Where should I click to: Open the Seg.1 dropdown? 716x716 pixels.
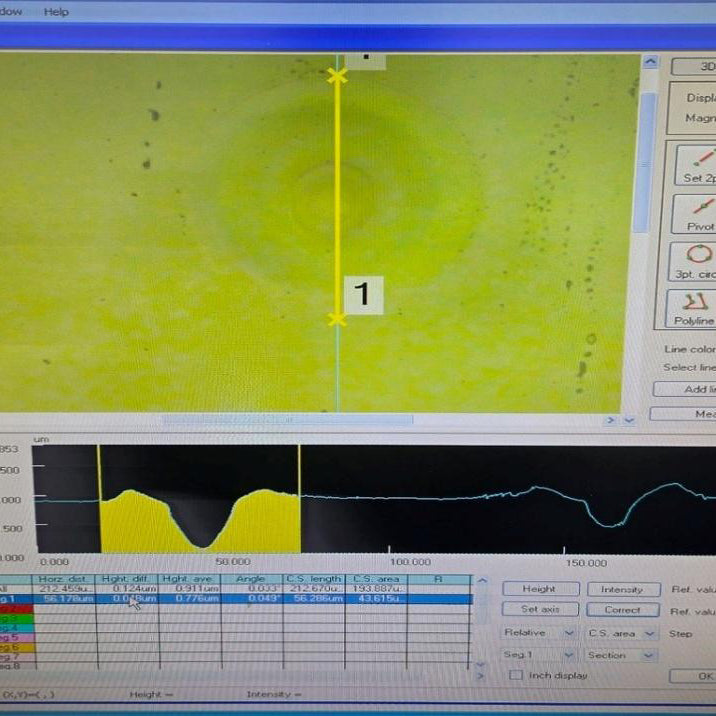point(537,655)
